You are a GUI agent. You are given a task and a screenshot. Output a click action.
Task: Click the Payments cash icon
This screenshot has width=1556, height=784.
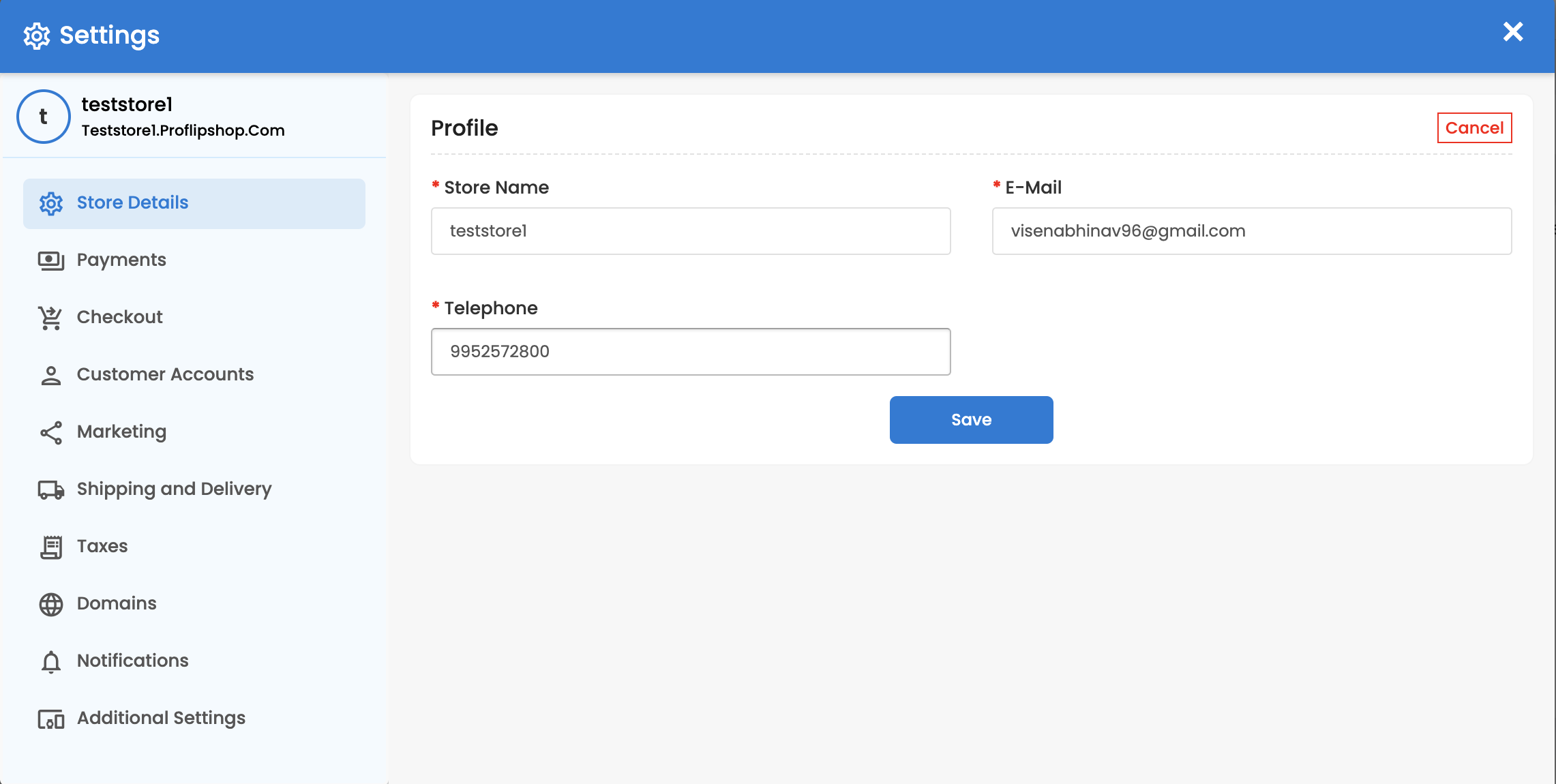(51, 260)
